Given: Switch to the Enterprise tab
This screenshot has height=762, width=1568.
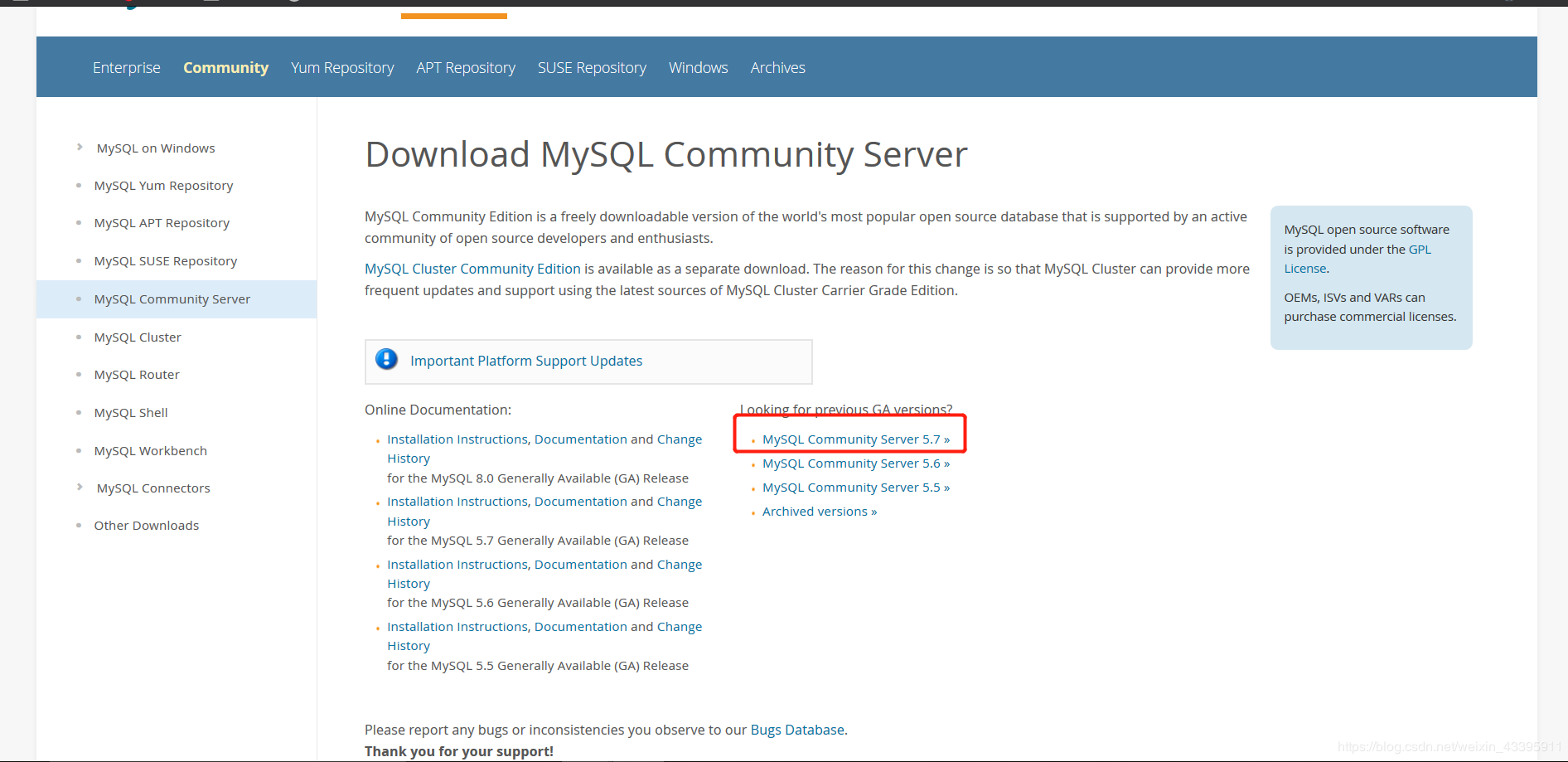Looking at the screenshot, I should (x=126, y=67).
